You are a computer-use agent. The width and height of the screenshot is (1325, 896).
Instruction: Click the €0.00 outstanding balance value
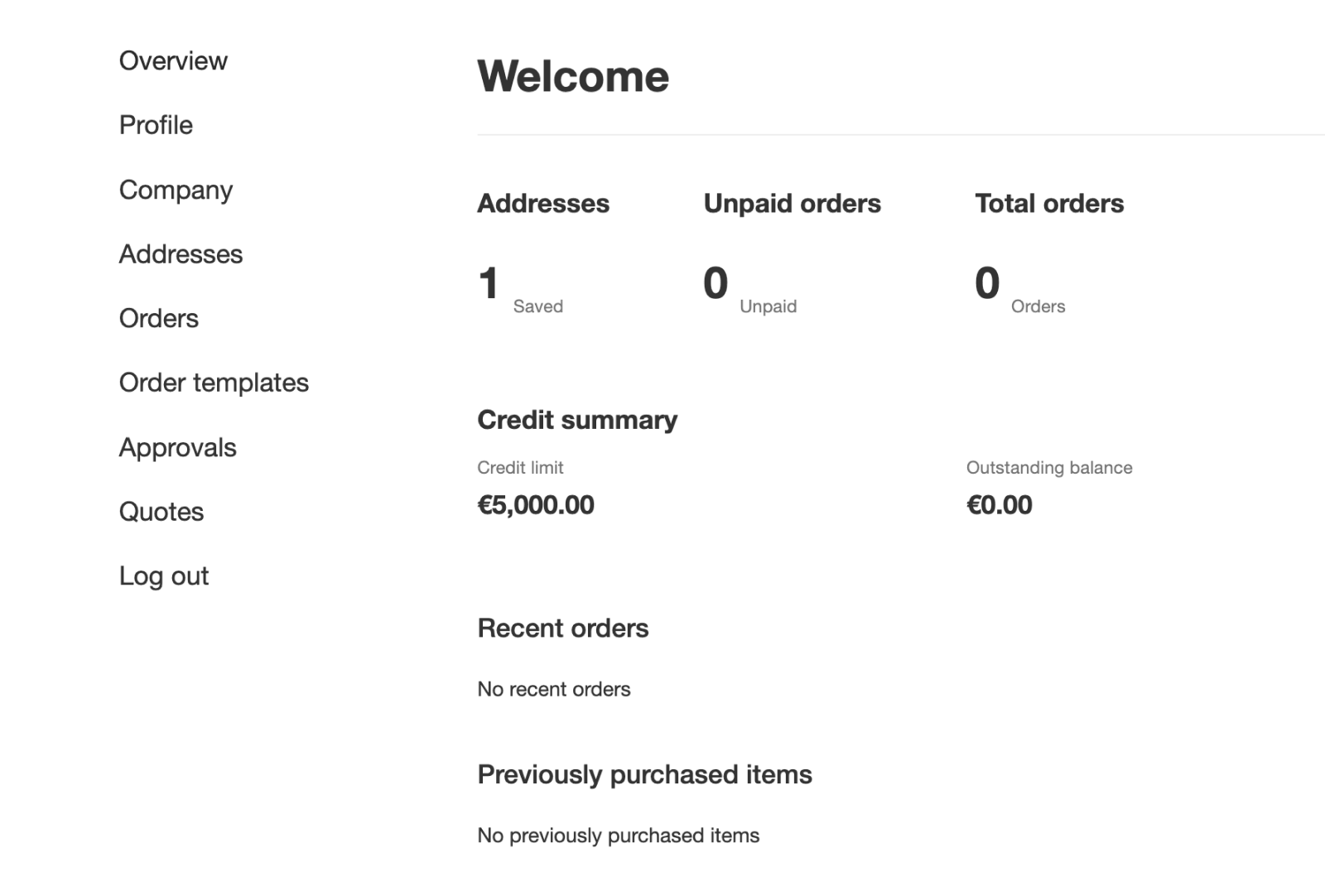point(999,504)
